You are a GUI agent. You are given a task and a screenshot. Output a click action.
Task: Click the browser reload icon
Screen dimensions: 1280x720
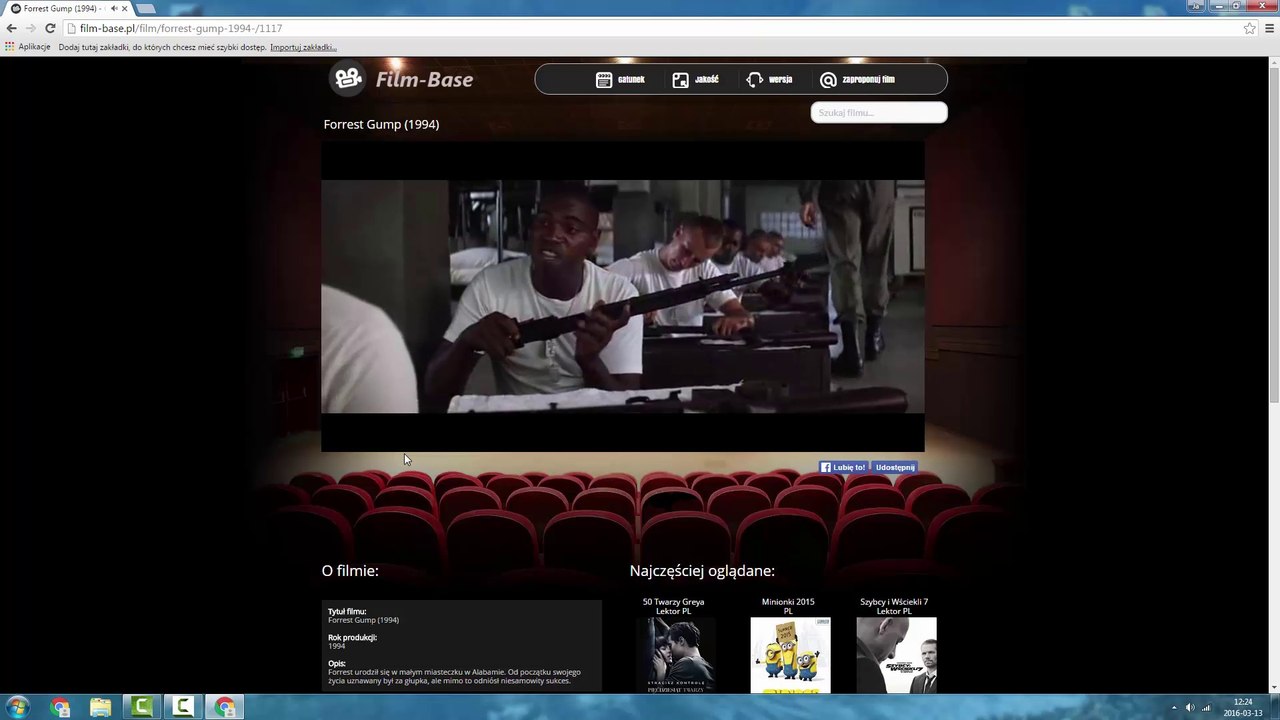(x=50, y=28)
